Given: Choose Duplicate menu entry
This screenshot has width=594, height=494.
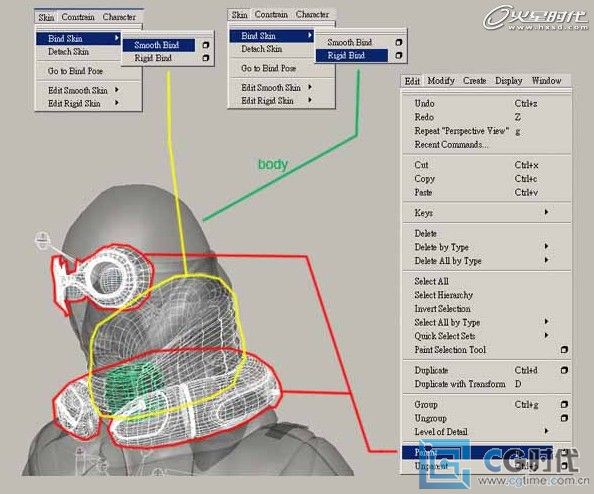Looking at the screenshot, I should click(431, 370).
